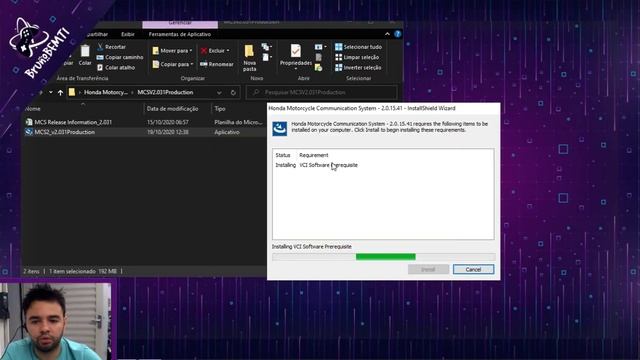This screenshot has height=360, width=640.
Task: Click date 15/10/2020 06:57 cell
Action: (x=168, y=122)
